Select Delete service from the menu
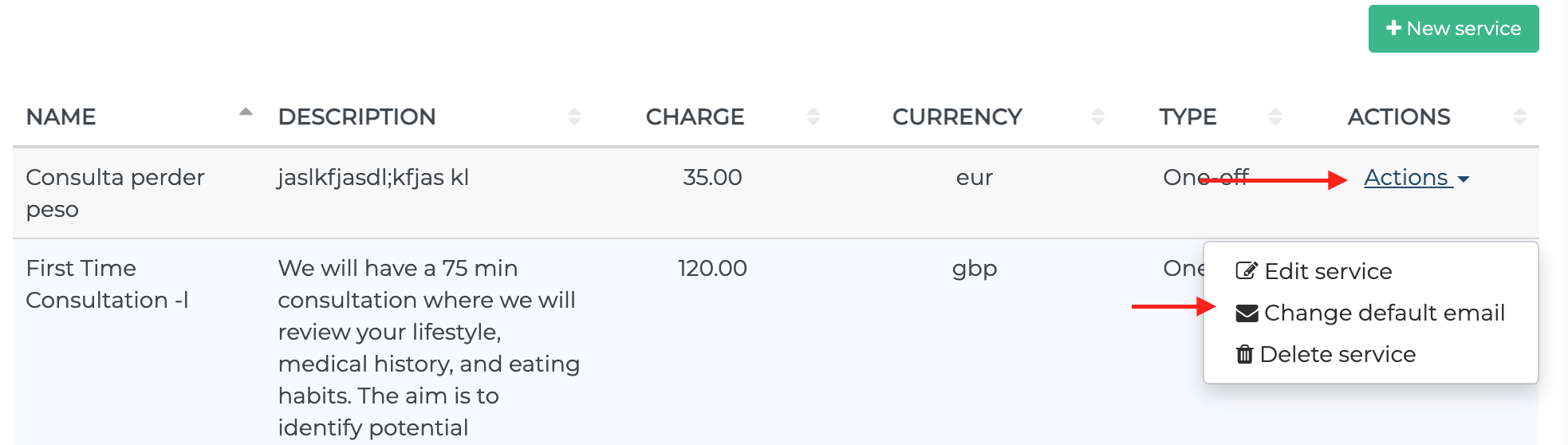This screenshot has height=445, width=1568. tap(1338, 354)
